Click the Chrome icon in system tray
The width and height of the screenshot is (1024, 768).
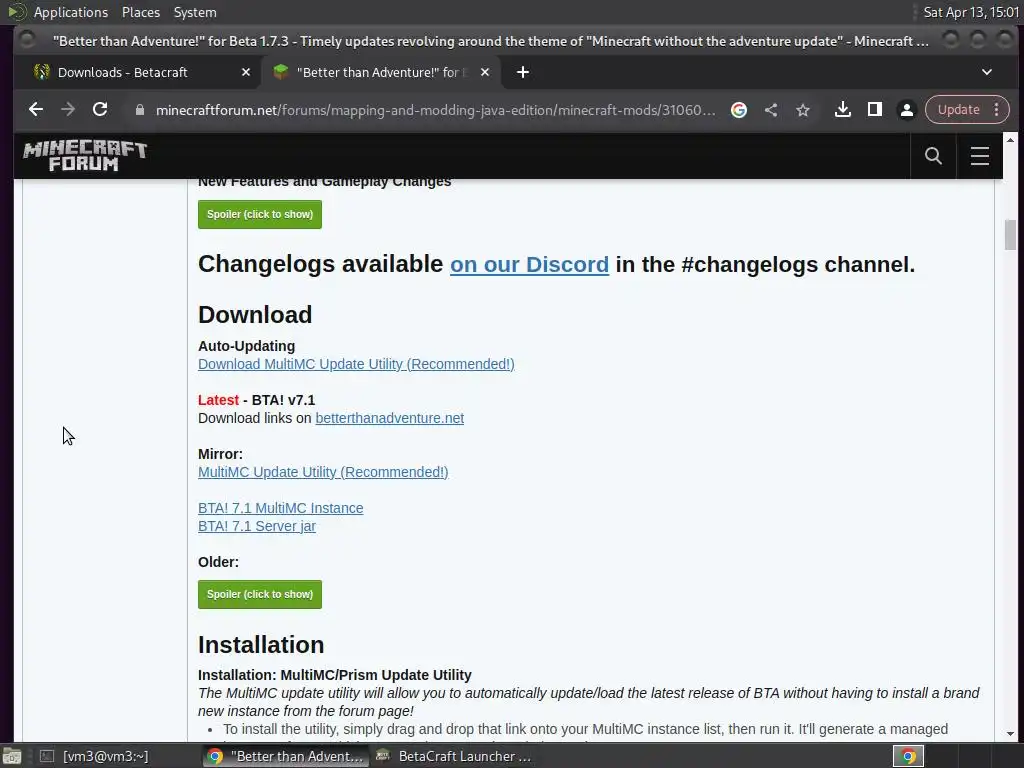tap(908, 756)
